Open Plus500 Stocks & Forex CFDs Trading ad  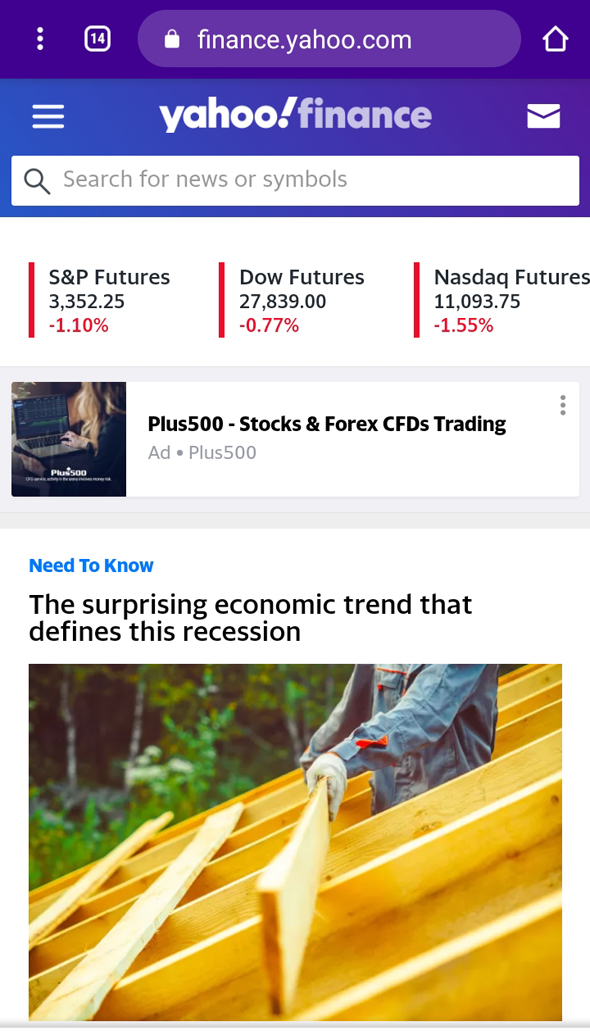327,424
